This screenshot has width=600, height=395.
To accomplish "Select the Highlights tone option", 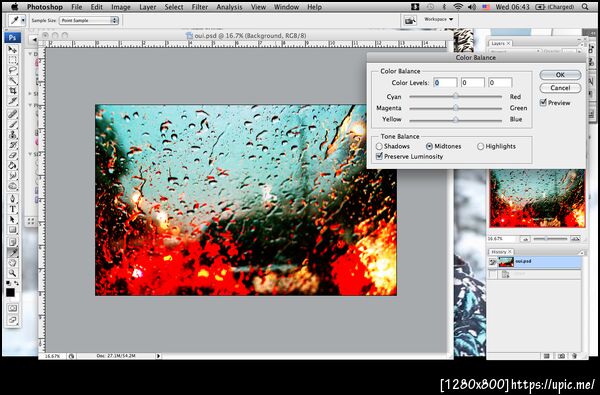I will pos(481,146).
